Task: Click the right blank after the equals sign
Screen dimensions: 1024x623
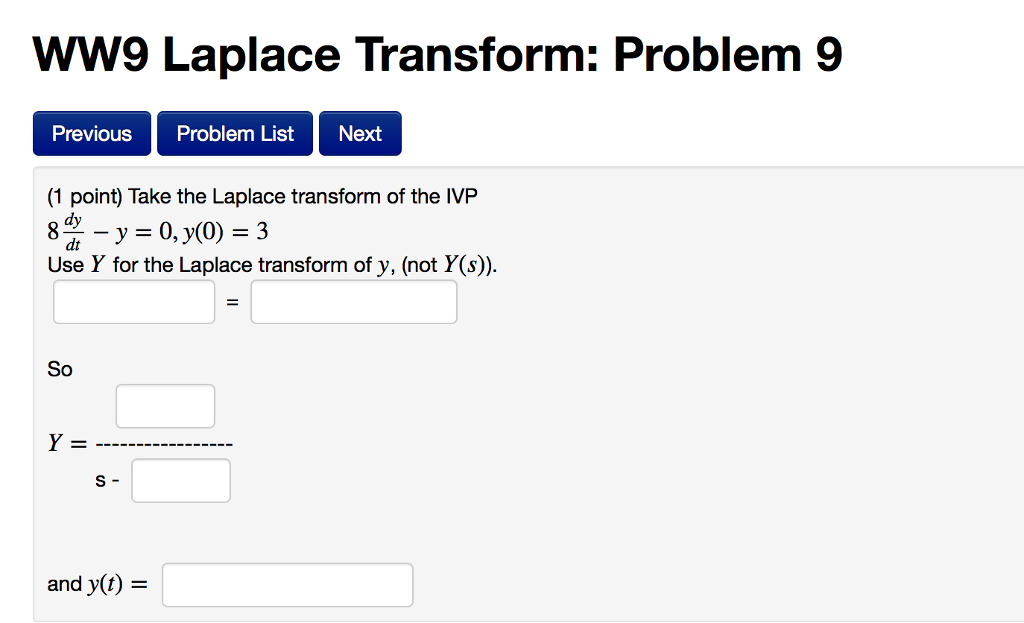Action: tap(353, 301)
